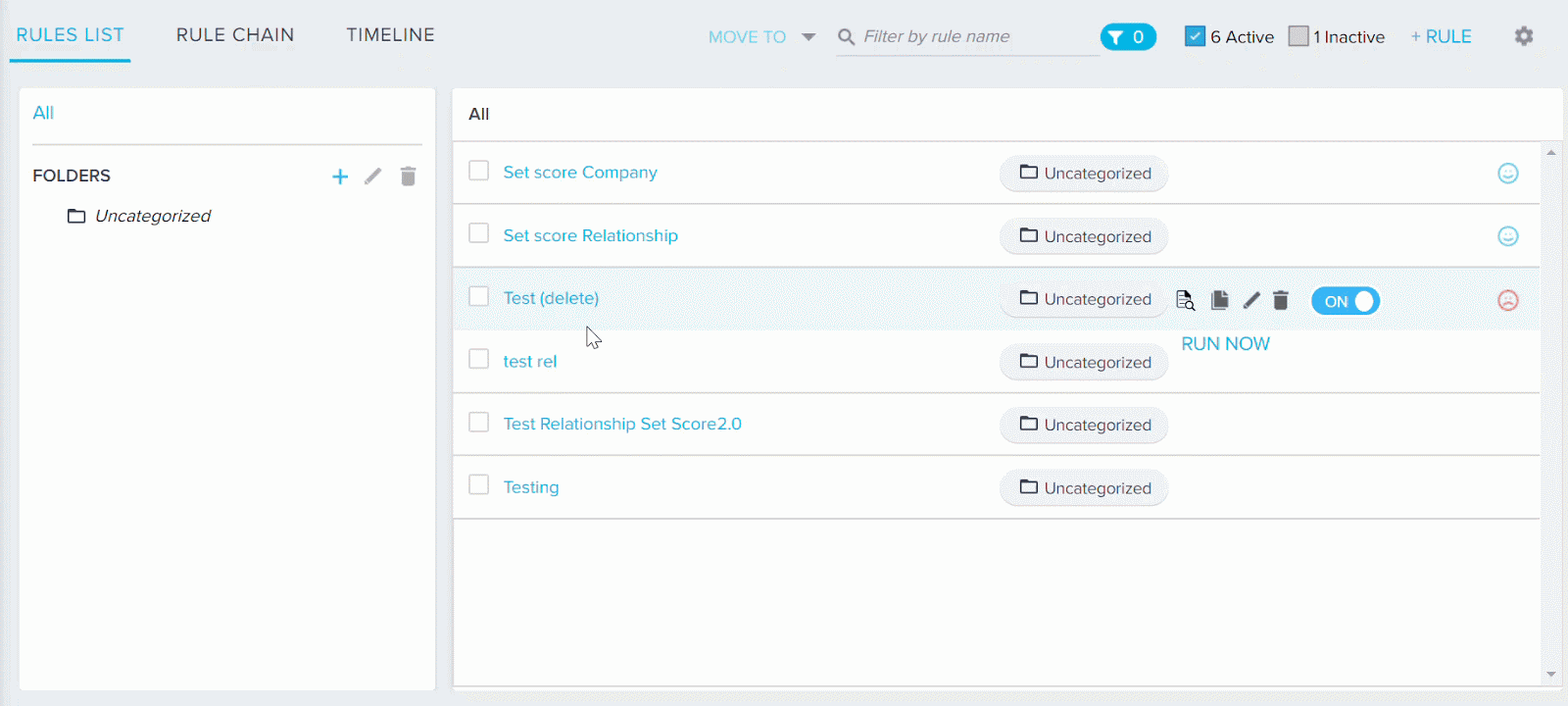Switch to the Rule Chain tab
The width and height of the screenshot is (1568, 706).
pos(235,35)
